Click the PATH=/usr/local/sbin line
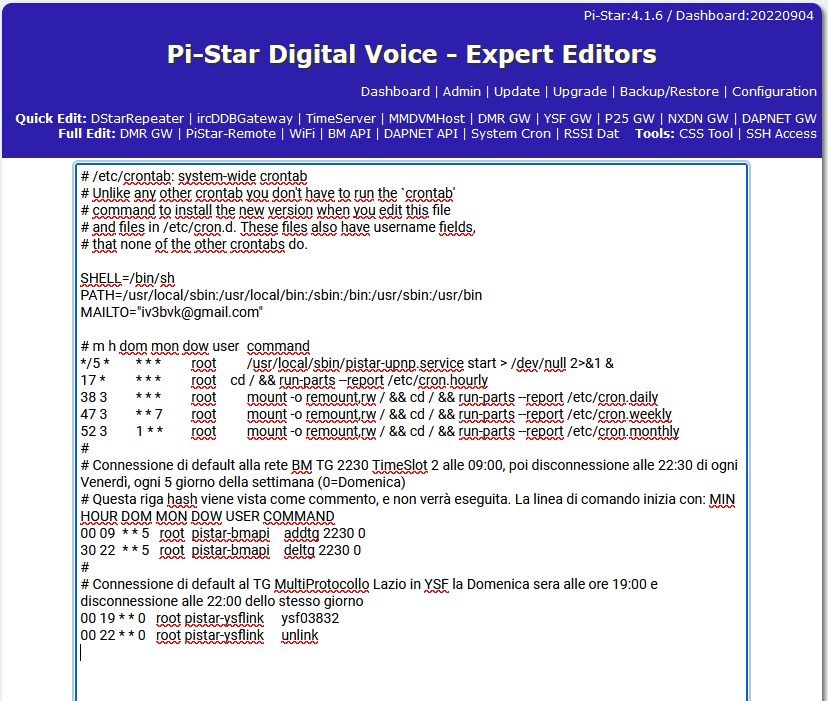Viewport: 828px width, 701px height. (281, 295)
